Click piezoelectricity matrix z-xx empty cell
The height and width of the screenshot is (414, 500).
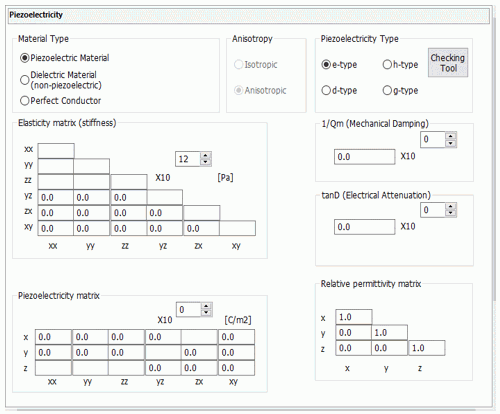coord(53,368)
